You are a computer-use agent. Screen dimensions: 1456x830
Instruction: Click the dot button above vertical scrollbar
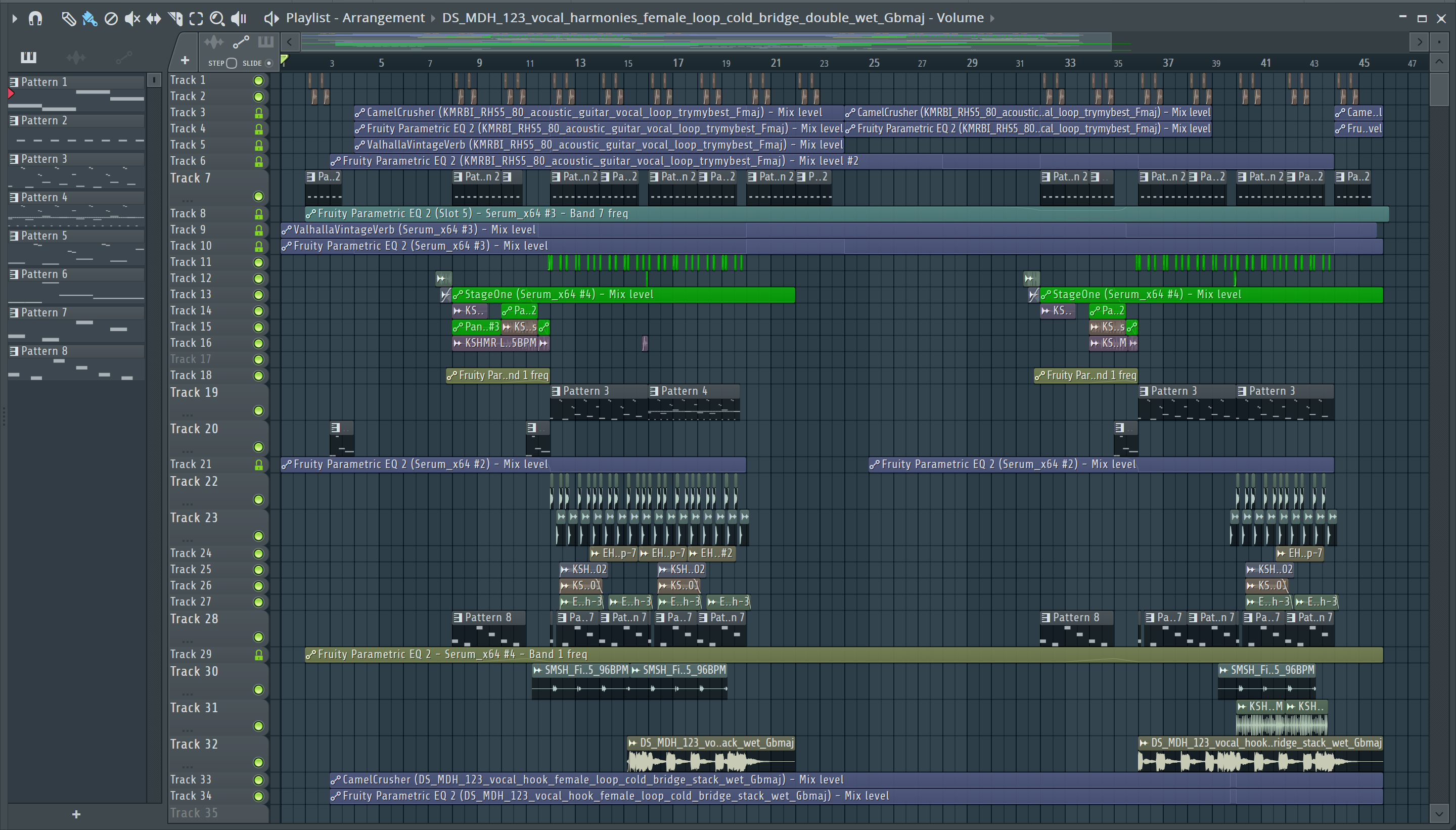[x=1439, y=41]
